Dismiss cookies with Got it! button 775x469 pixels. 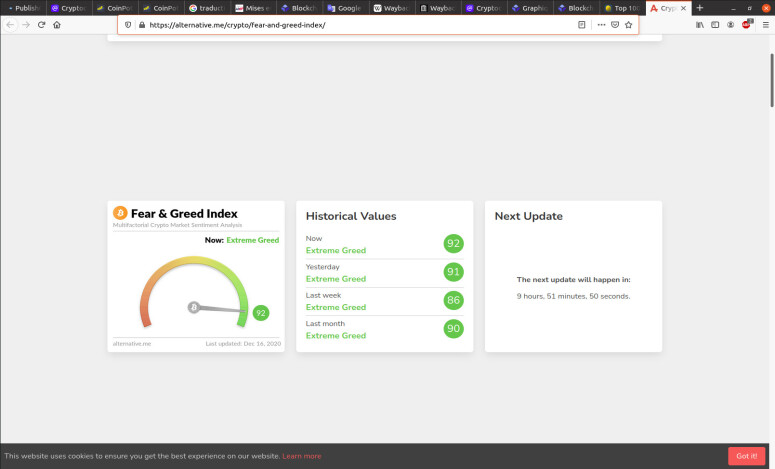(x=746, y=456)
